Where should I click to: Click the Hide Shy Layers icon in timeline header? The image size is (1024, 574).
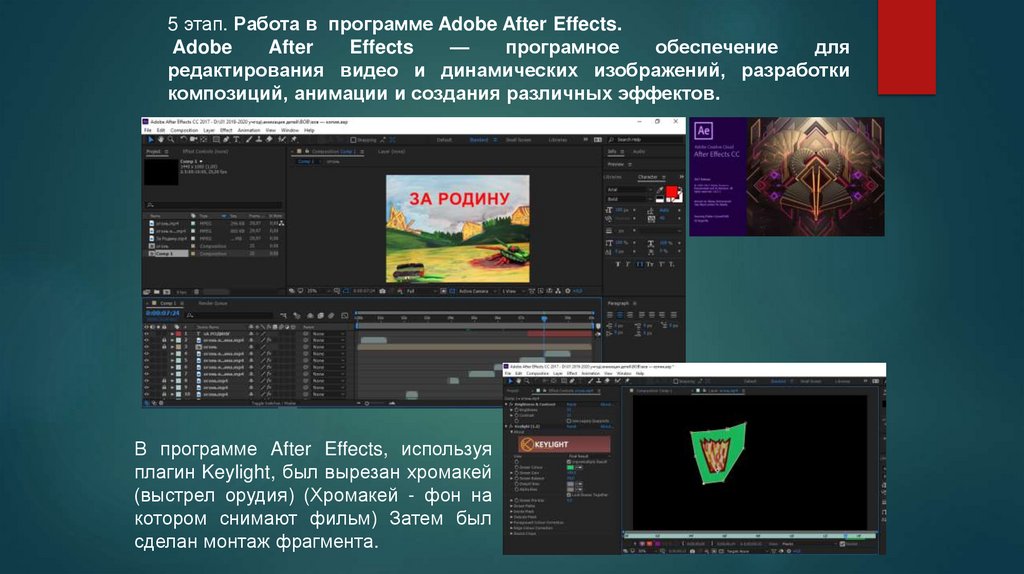tap(310, 315)
